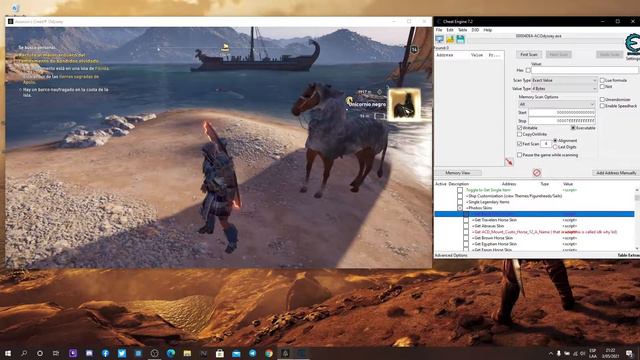Select the highlighted blue table row
Screen dimensions: 640x360
click(x=534, y=214)
